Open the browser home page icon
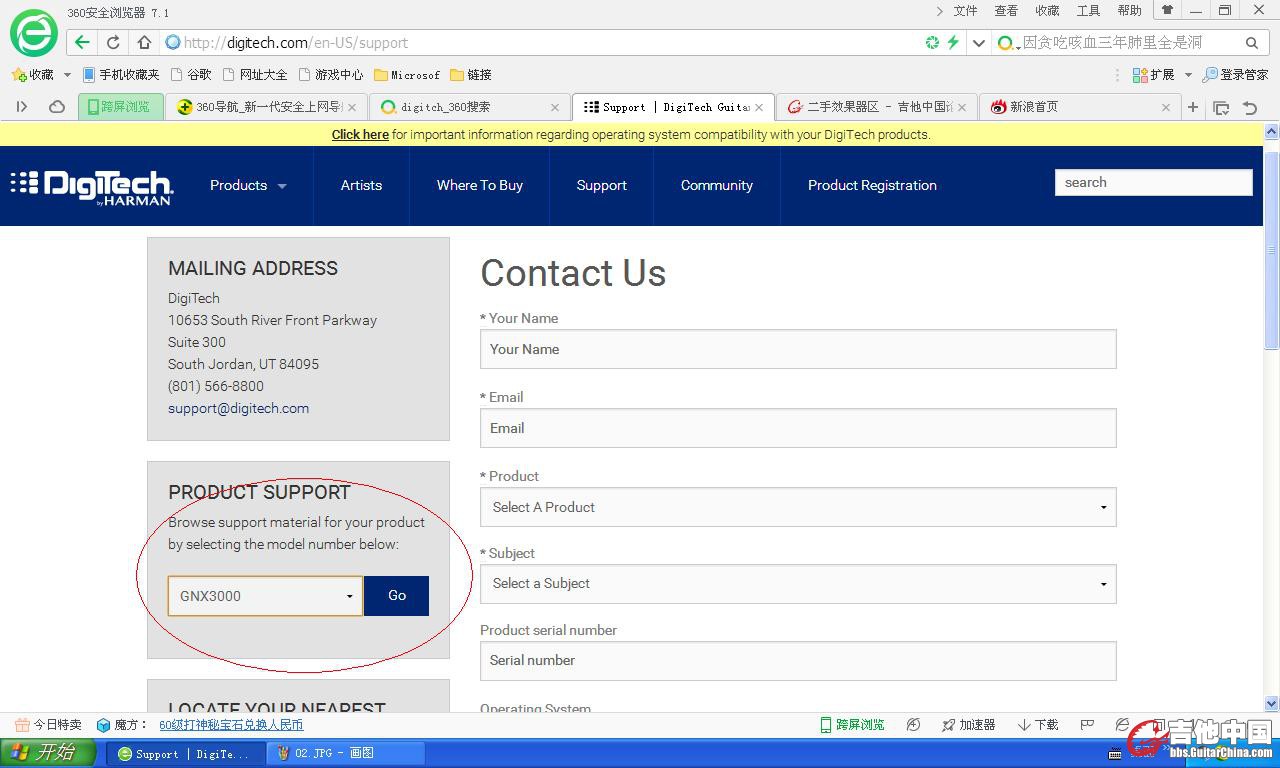The image size is (1280, 768). 144,42
